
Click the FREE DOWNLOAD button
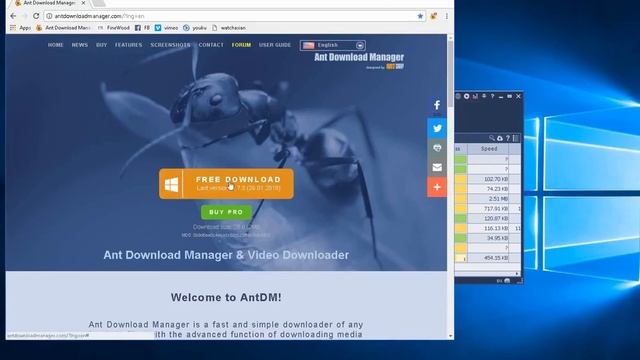point(226,184)
